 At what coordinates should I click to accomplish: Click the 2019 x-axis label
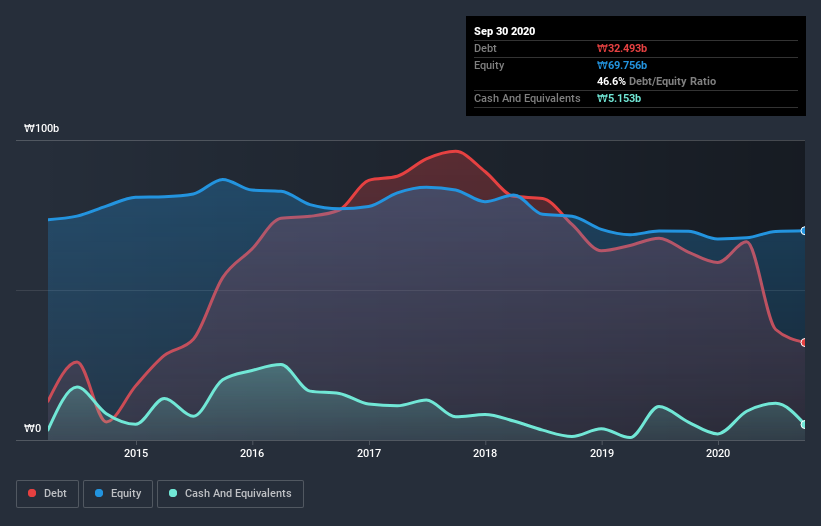[x=602, y=453]
